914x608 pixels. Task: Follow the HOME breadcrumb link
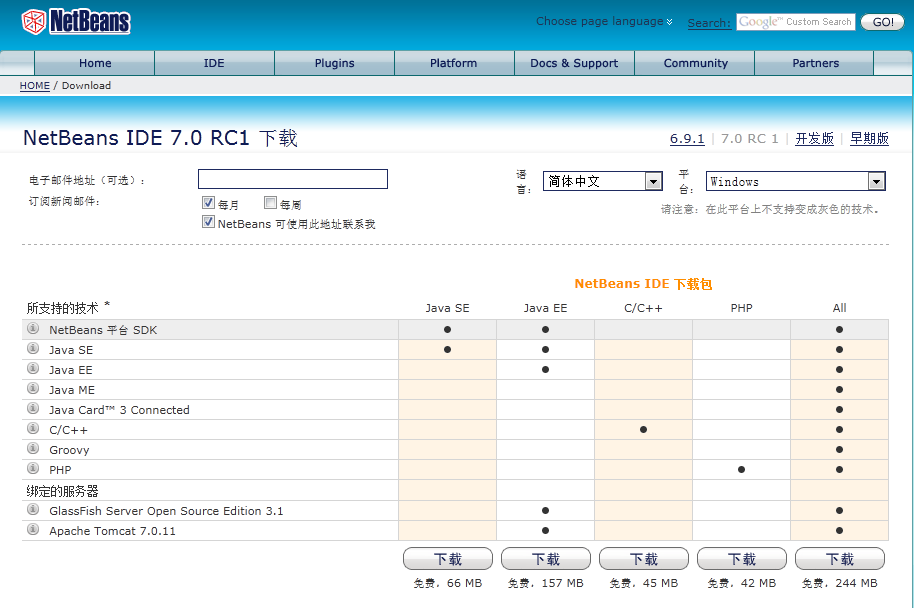(34, 86)
